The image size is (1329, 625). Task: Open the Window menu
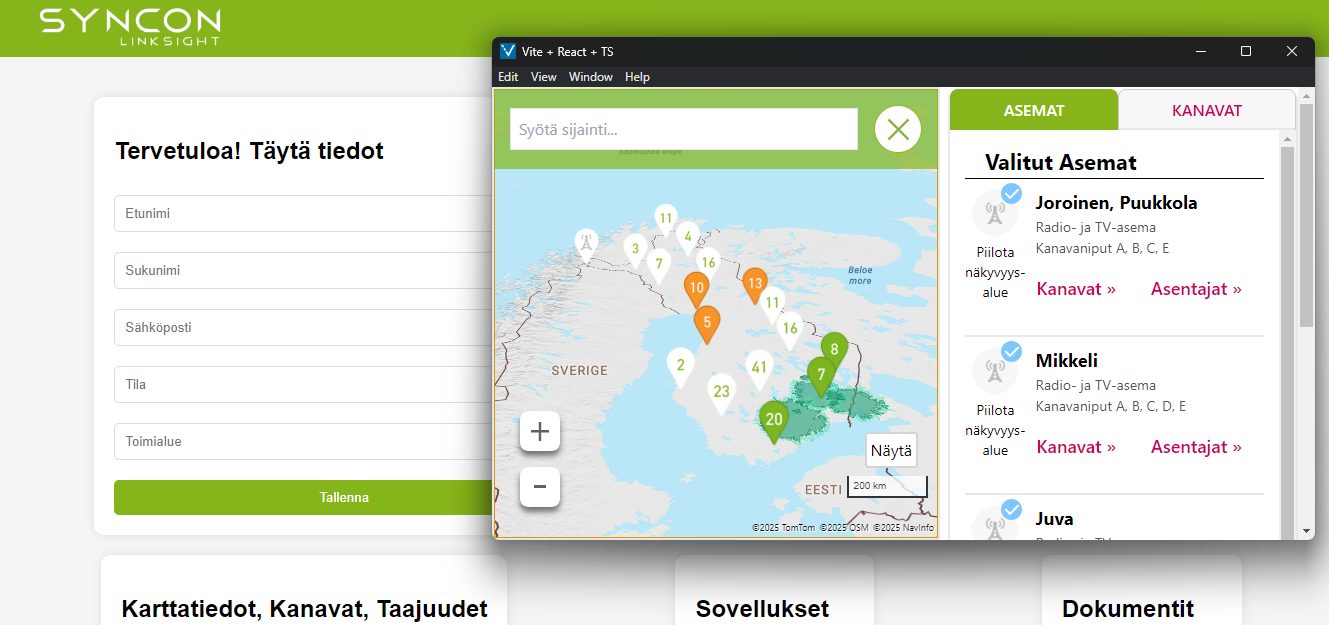pyautogui.click(x=590, y=77)
